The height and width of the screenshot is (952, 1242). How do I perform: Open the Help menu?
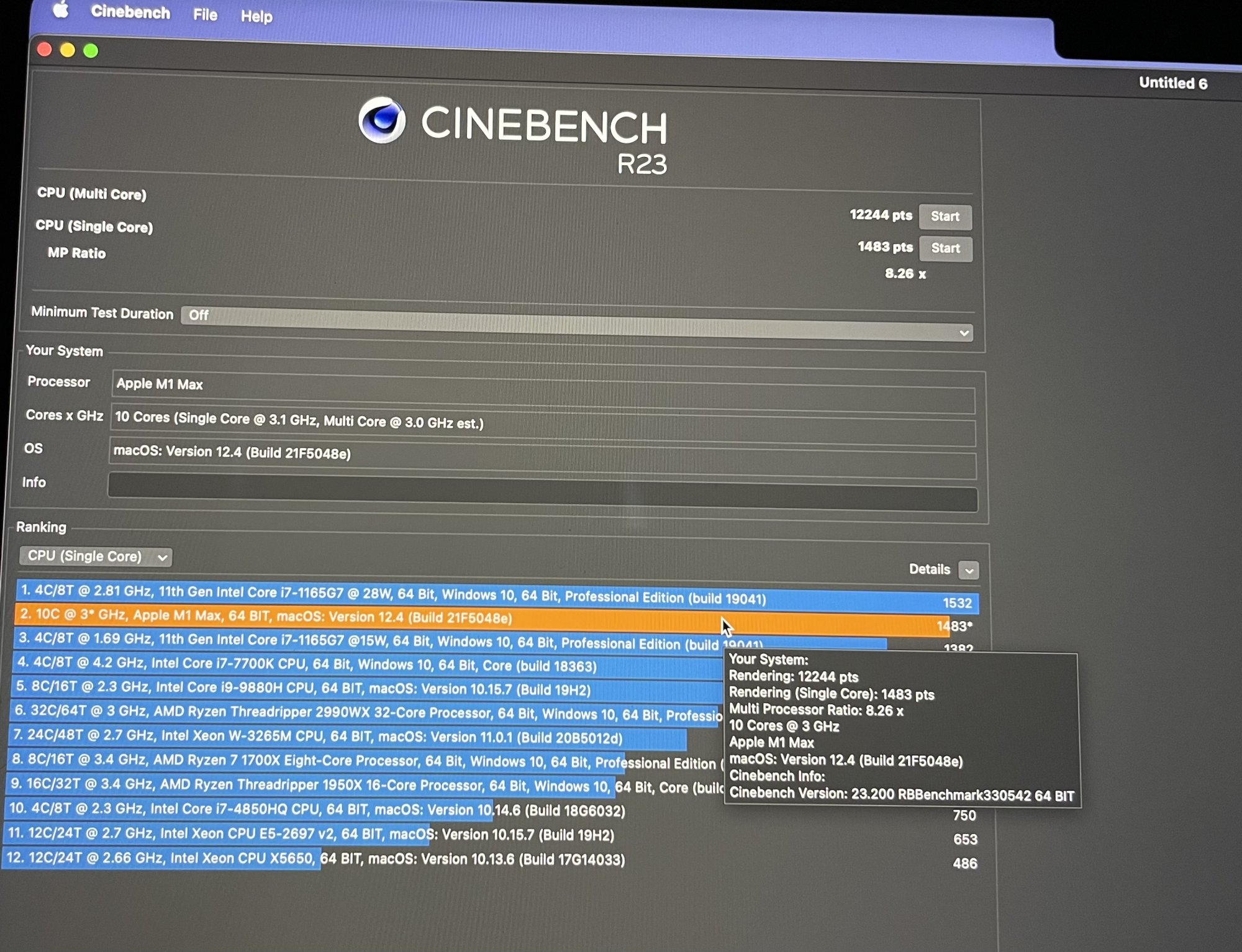256,16
